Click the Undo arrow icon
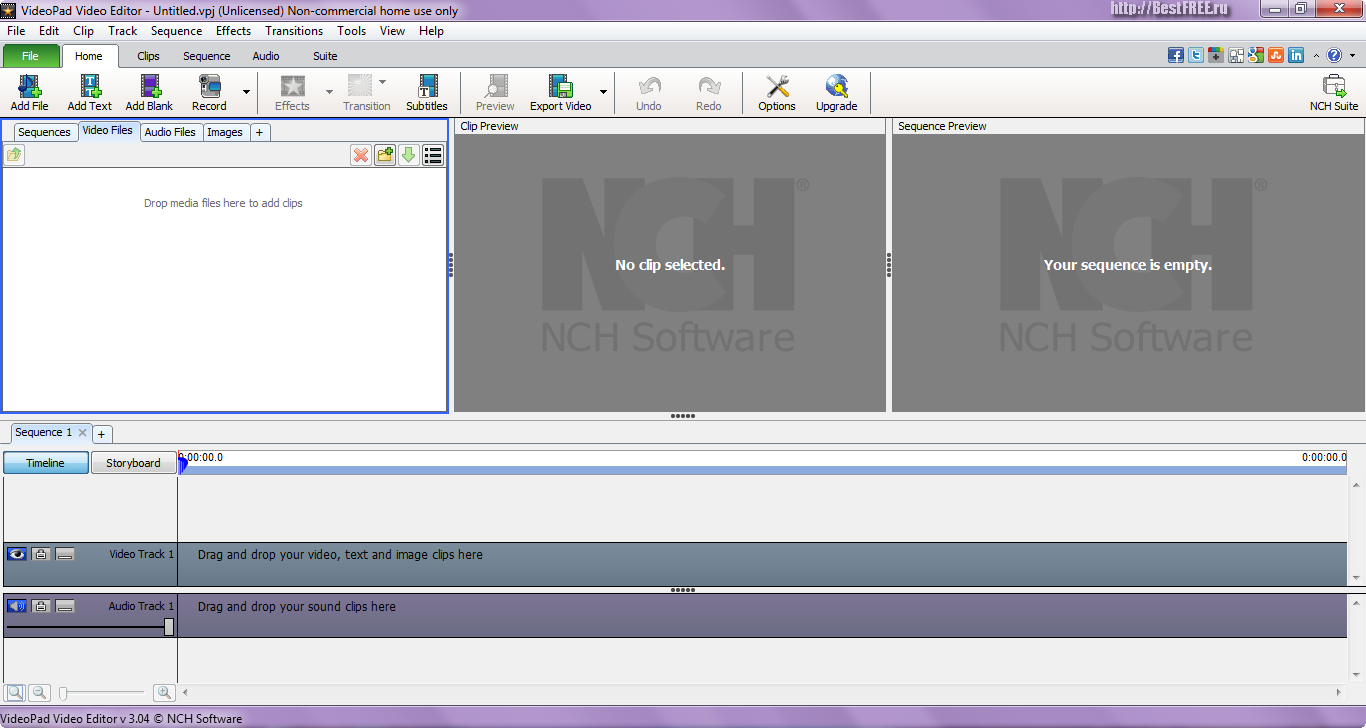Image resolution: width=1366 pixels, height=728 pixels. (x=649, y=87)
